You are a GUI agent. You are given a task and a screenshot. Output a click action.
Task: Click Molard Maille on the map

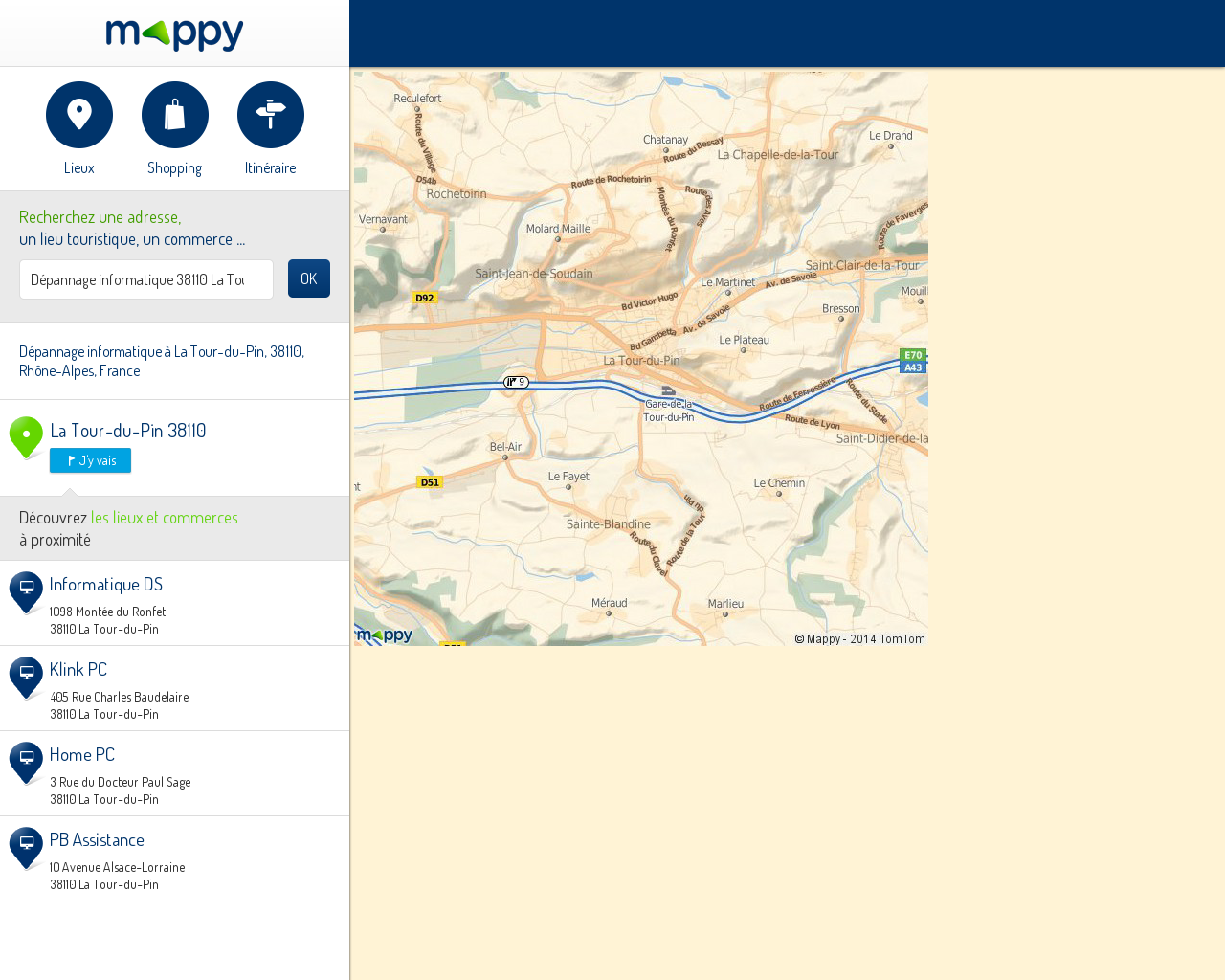click(x=558, y=229)
